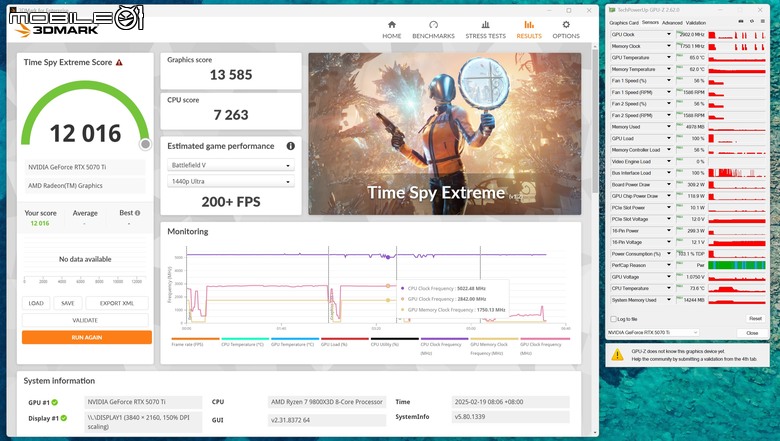Show the Estimated game performance info icon
The width and height of the screenshot is (780, 441).
pyautogui.click(x=291, y=146)
